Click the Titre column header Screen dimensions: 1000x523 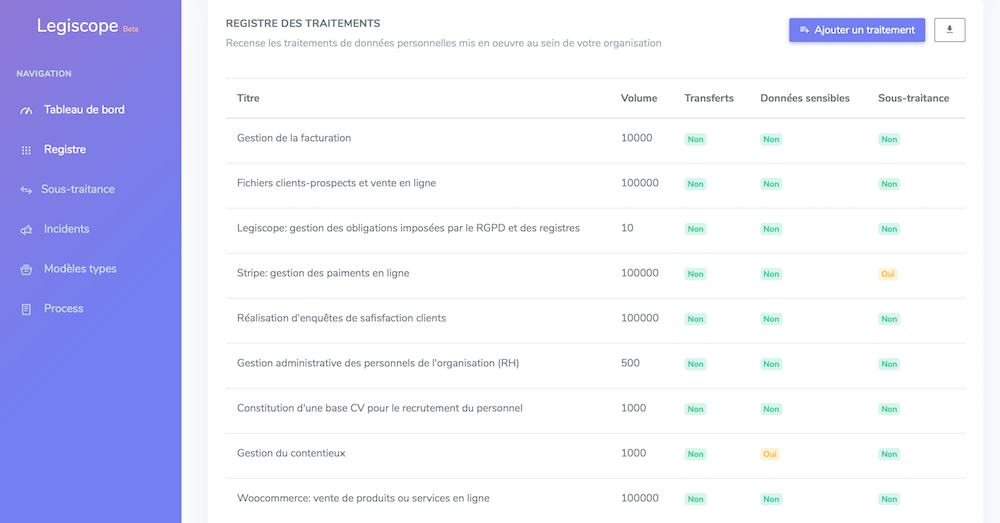248,98
